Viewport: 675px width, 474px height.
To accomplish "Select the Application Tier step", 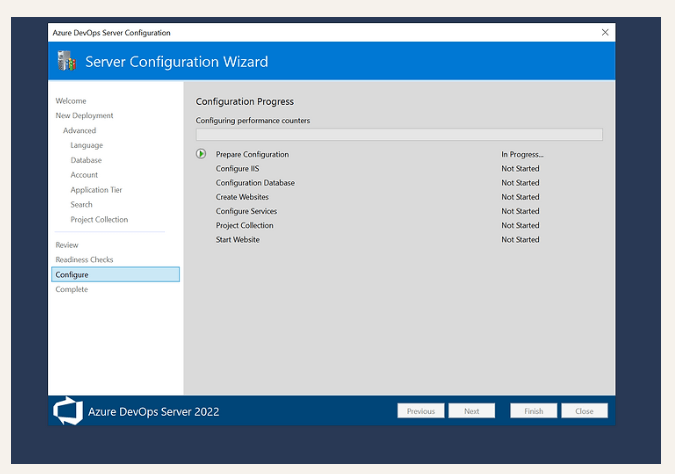I will 96,190.
